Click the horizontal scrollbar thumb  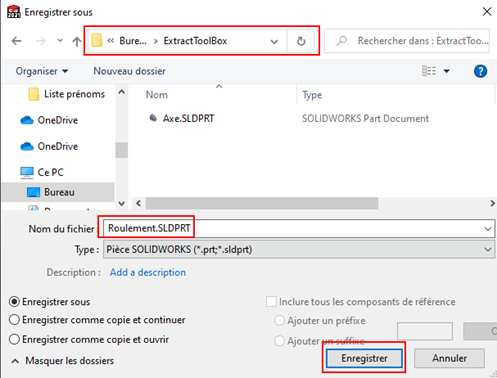pos(262,203)
